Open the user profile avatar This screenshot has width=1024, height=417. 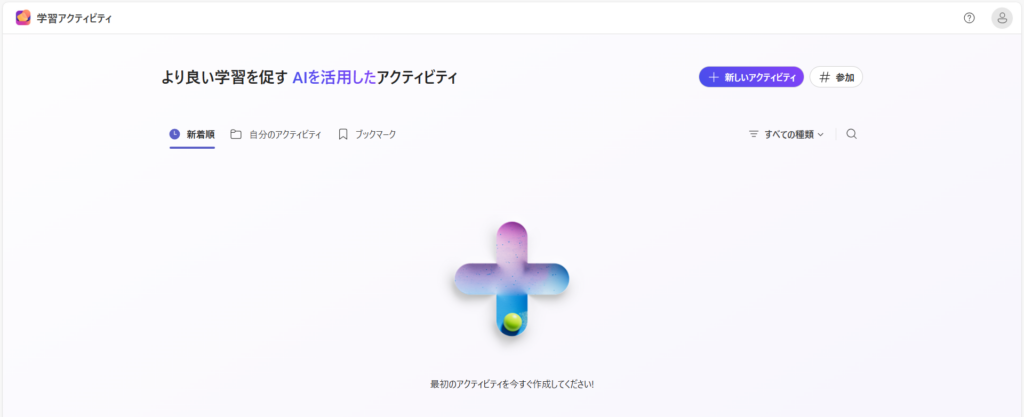(x=1001, y=18)
